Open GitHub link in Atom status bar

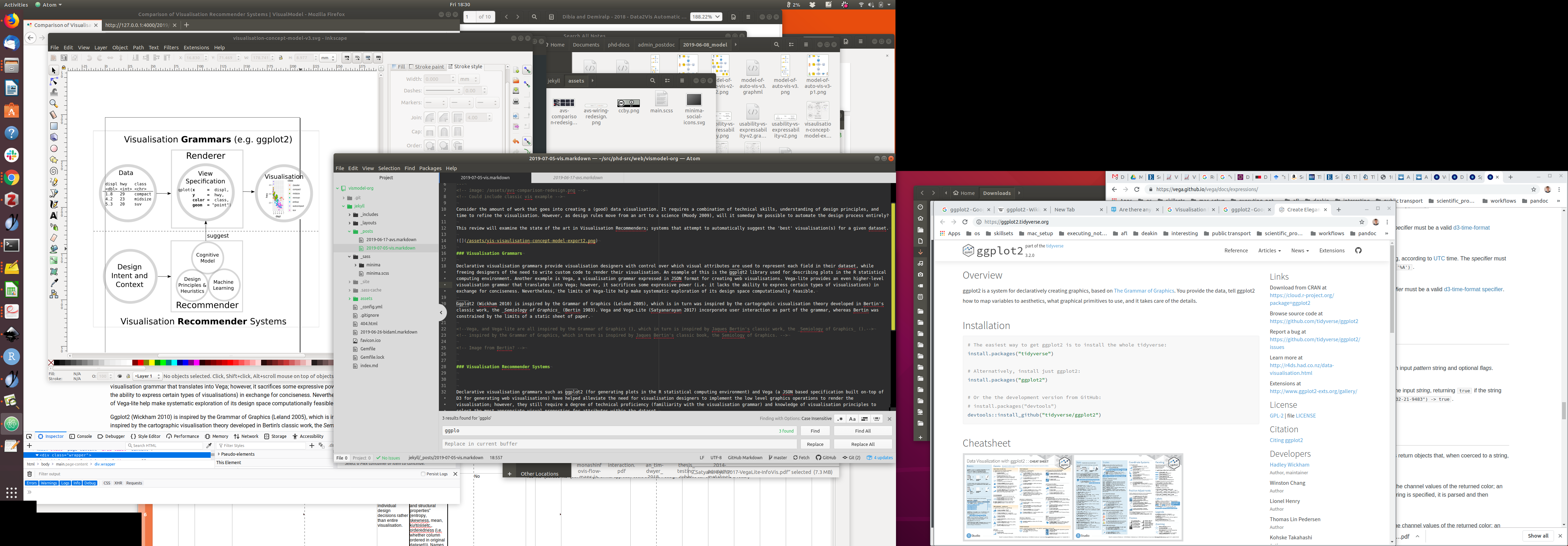(826, 458)
